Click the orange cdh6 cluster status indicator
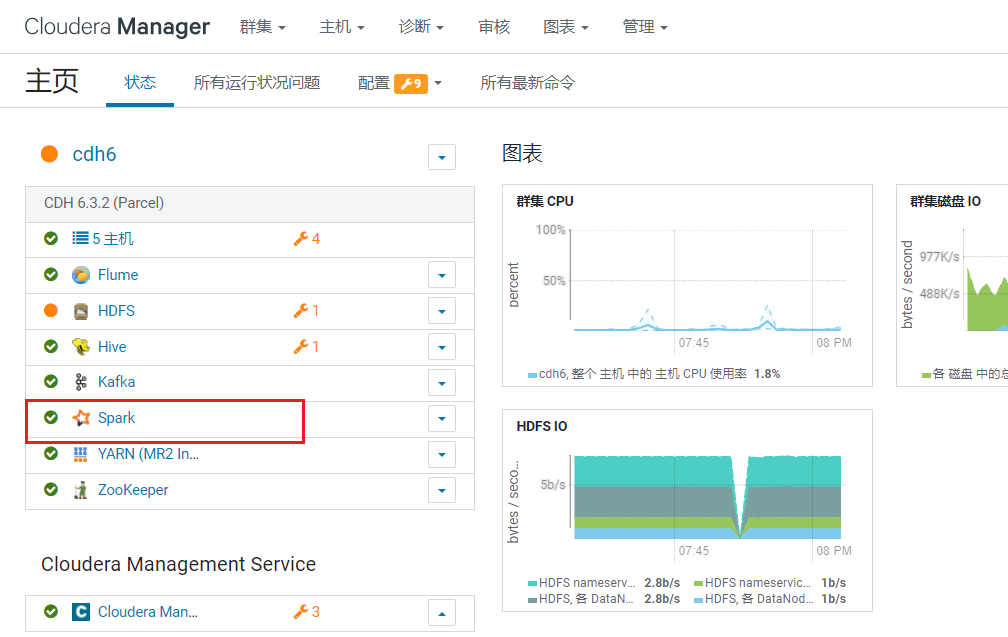1008x637 pixels. (x=49, y=154)
